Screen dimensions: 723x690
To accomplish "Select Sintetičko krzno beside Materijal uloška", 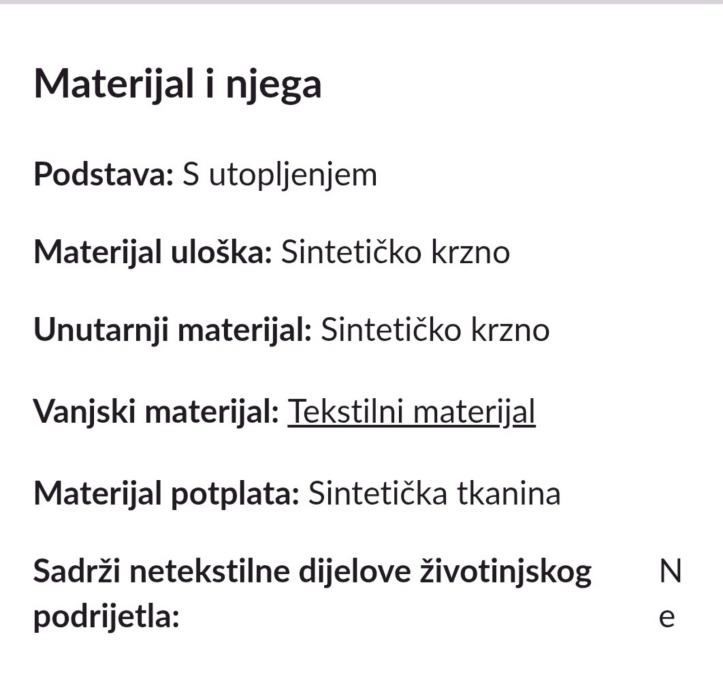I will click(x=395, y=252).
